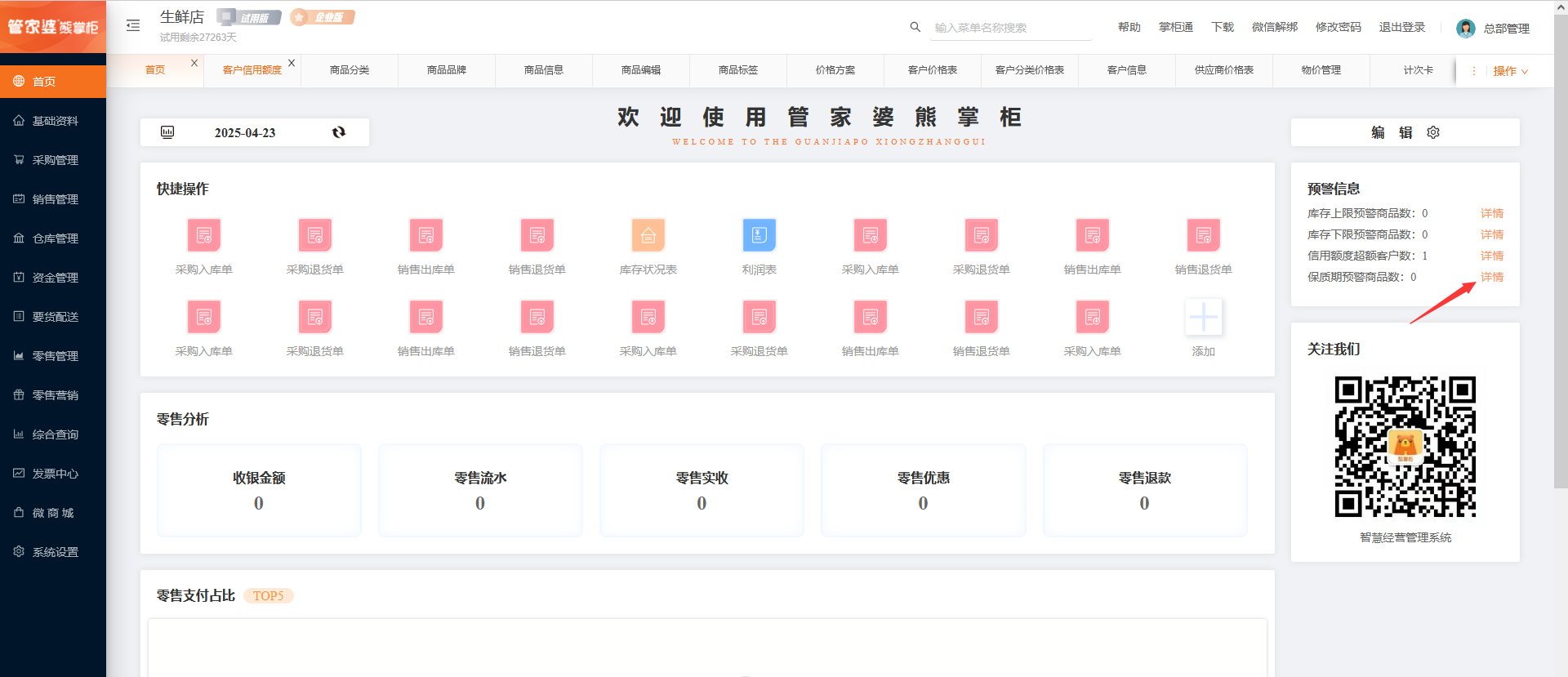Open 资金管理 in the sidebar
This screenshot has height=677, width=1568.
coord(53,278)
